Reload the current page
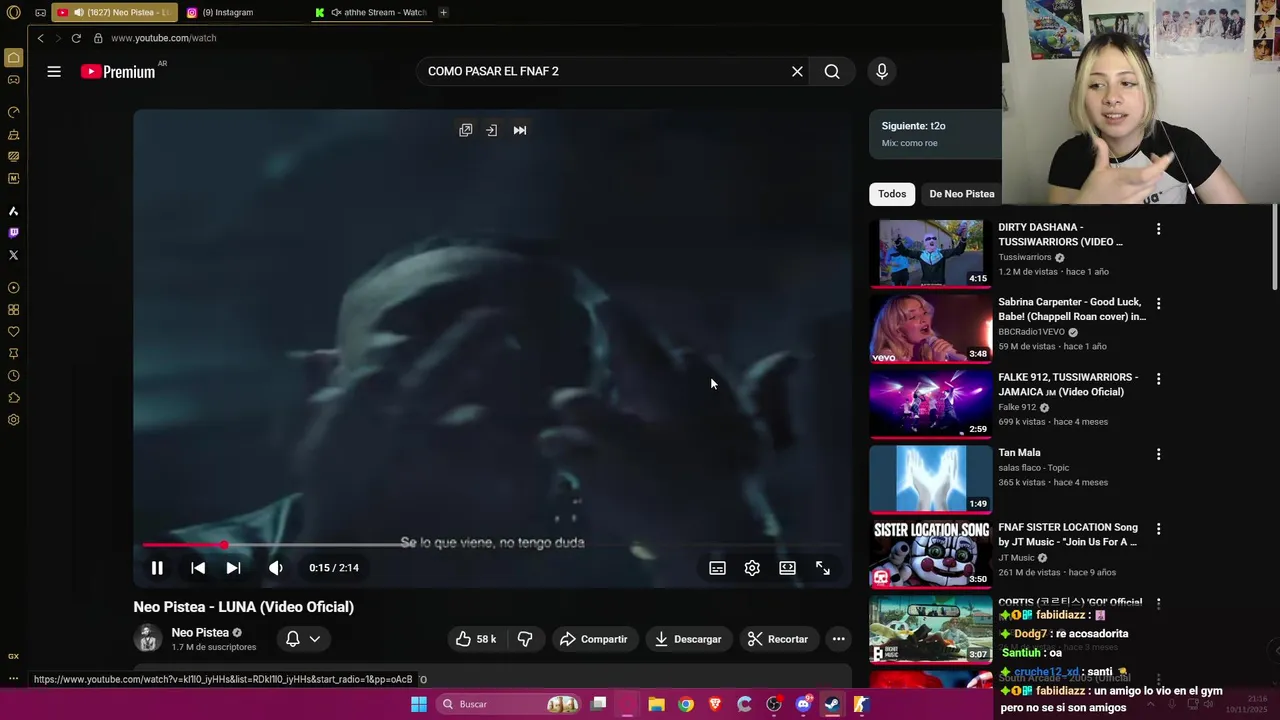This screenshot has width=1280, height=720. coord(76,38)
